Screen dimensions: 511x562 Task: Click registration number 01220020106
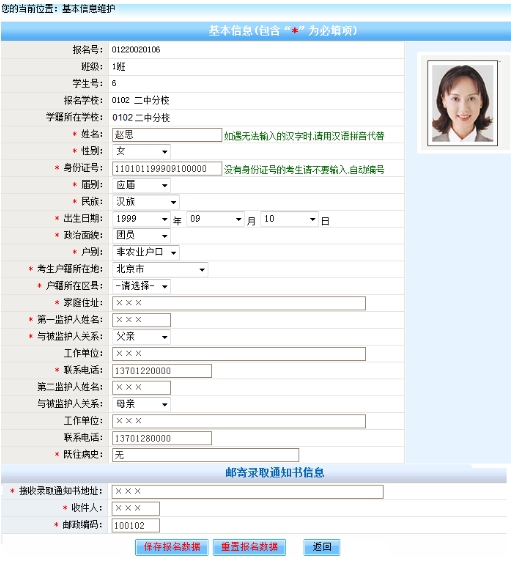(x=136, y=50)
